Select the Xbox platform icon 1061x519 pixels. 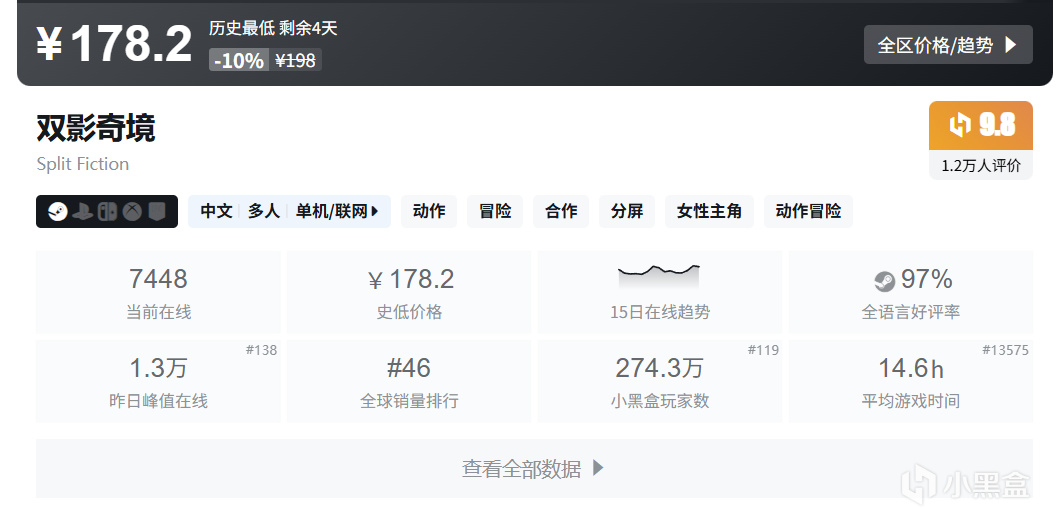(132, 212)
